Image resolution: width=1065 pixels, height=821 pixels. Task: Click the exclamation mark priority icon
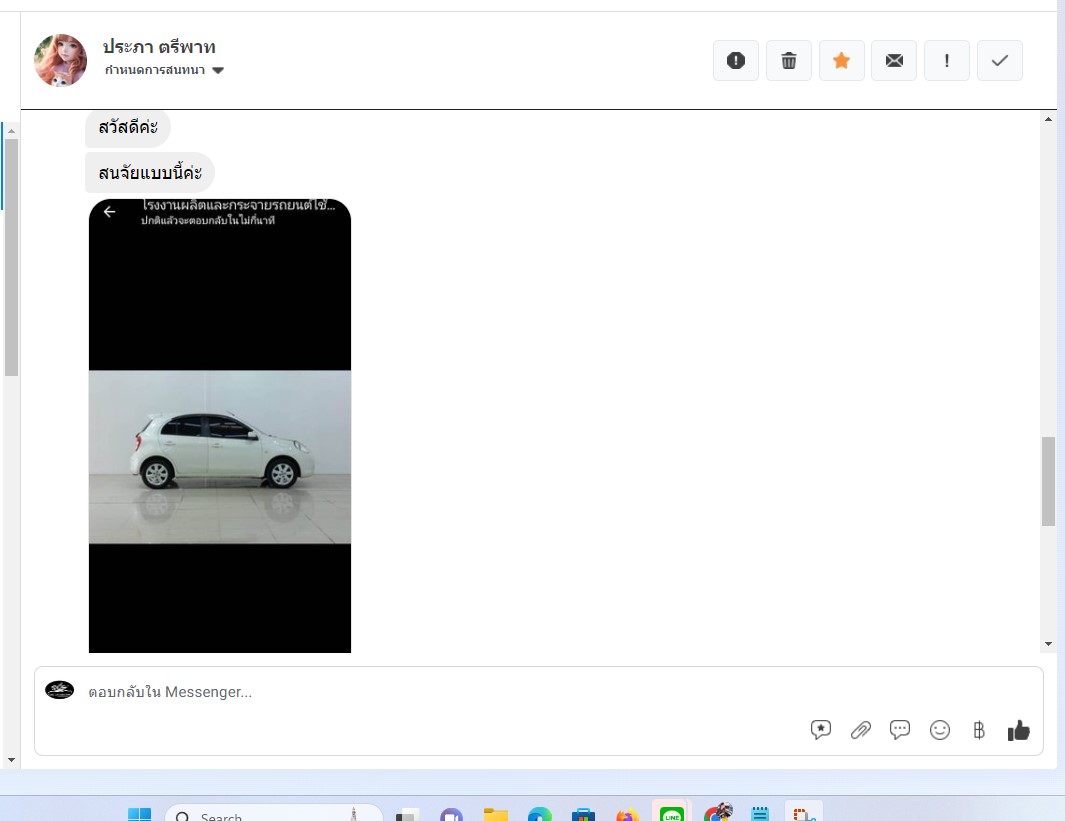tap(947, 60)
